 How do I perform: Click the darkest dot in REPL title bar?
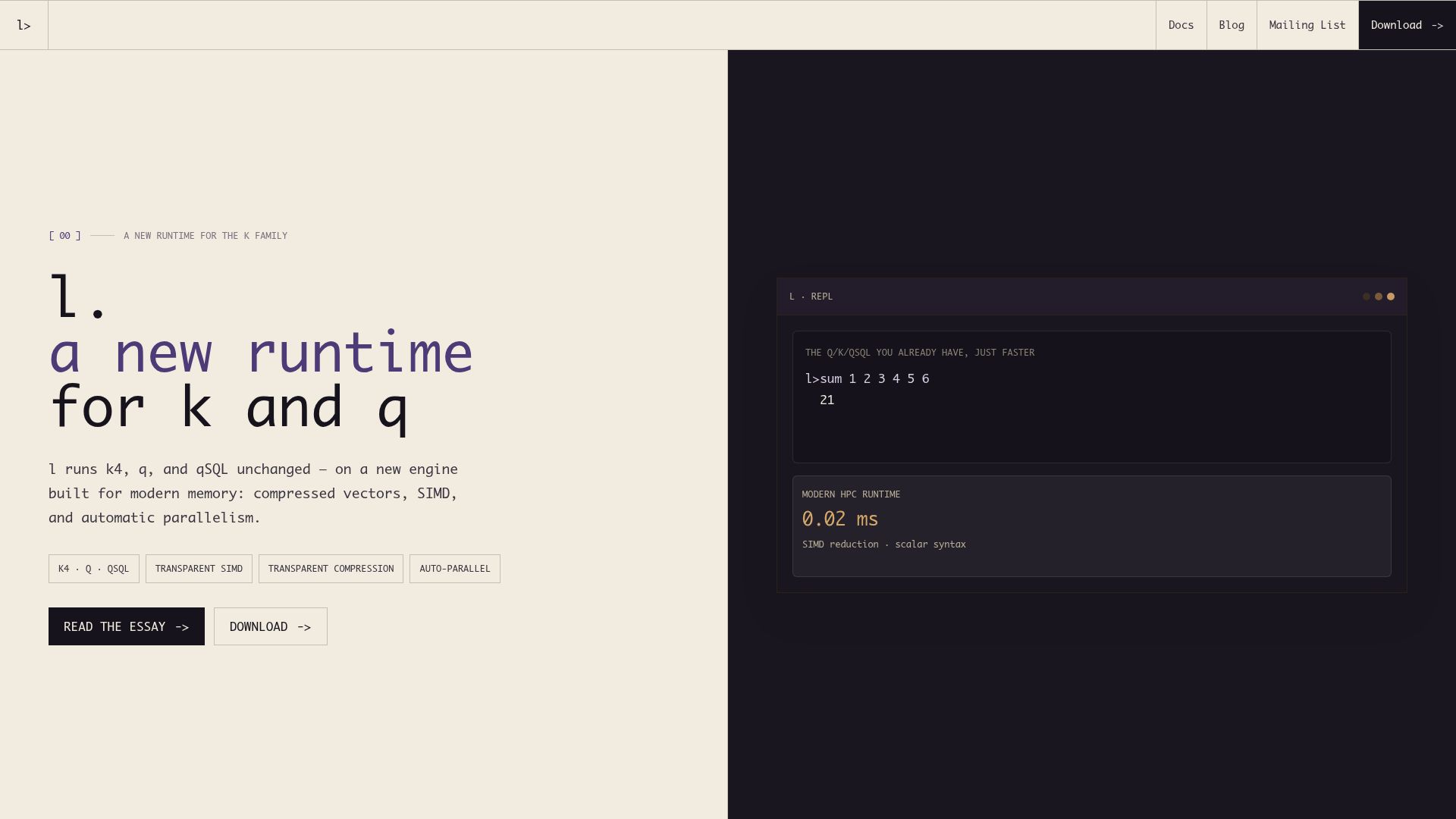click(1367, 297)
